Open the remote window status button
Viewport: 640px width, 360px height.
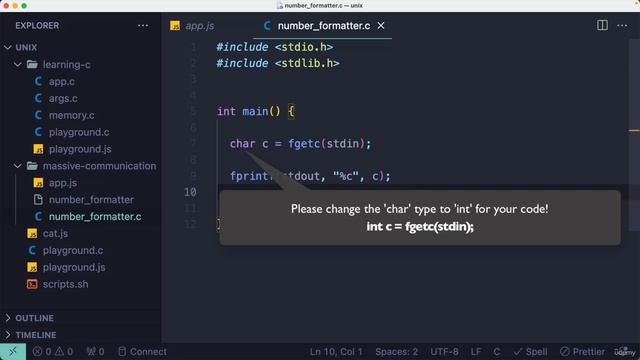click(x=13, y=351)
